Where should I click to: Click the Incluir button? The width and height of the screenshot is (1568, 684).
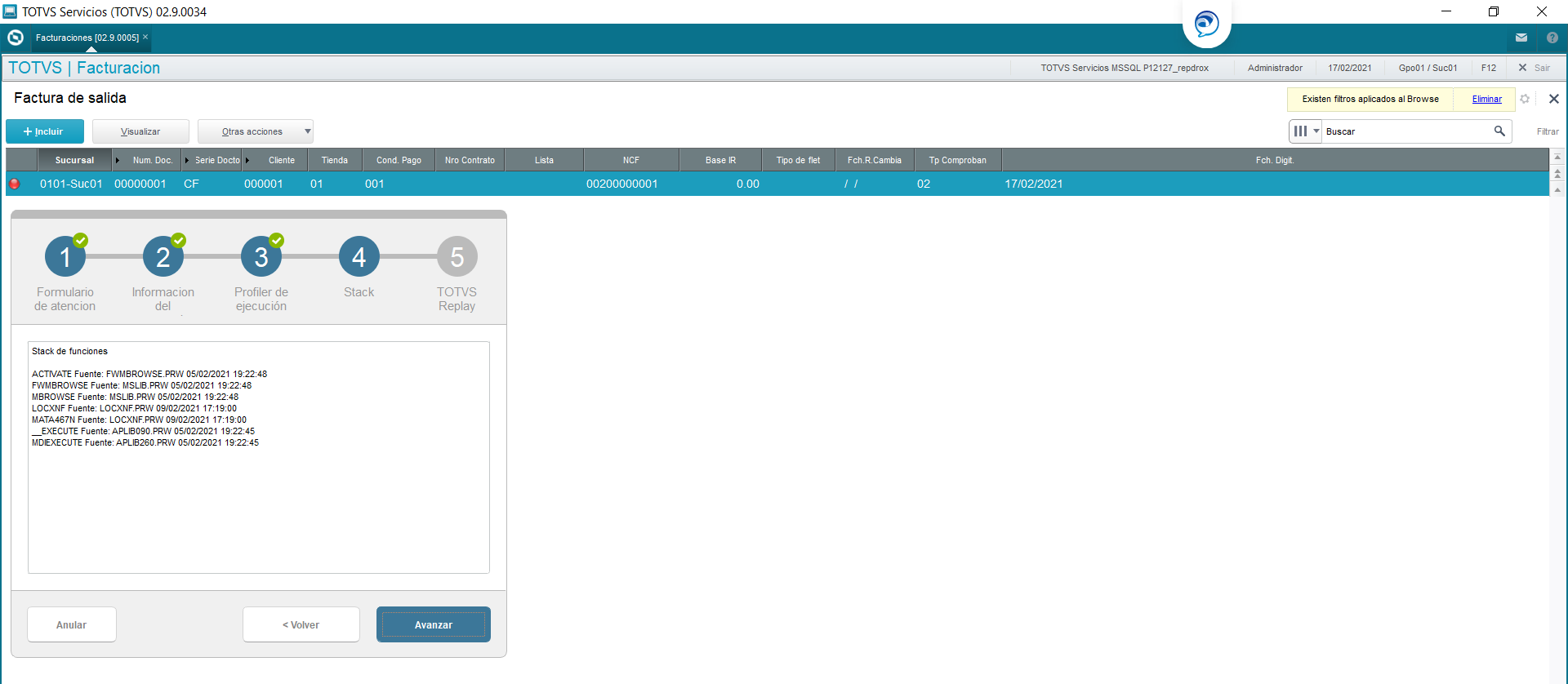[45, 131]
